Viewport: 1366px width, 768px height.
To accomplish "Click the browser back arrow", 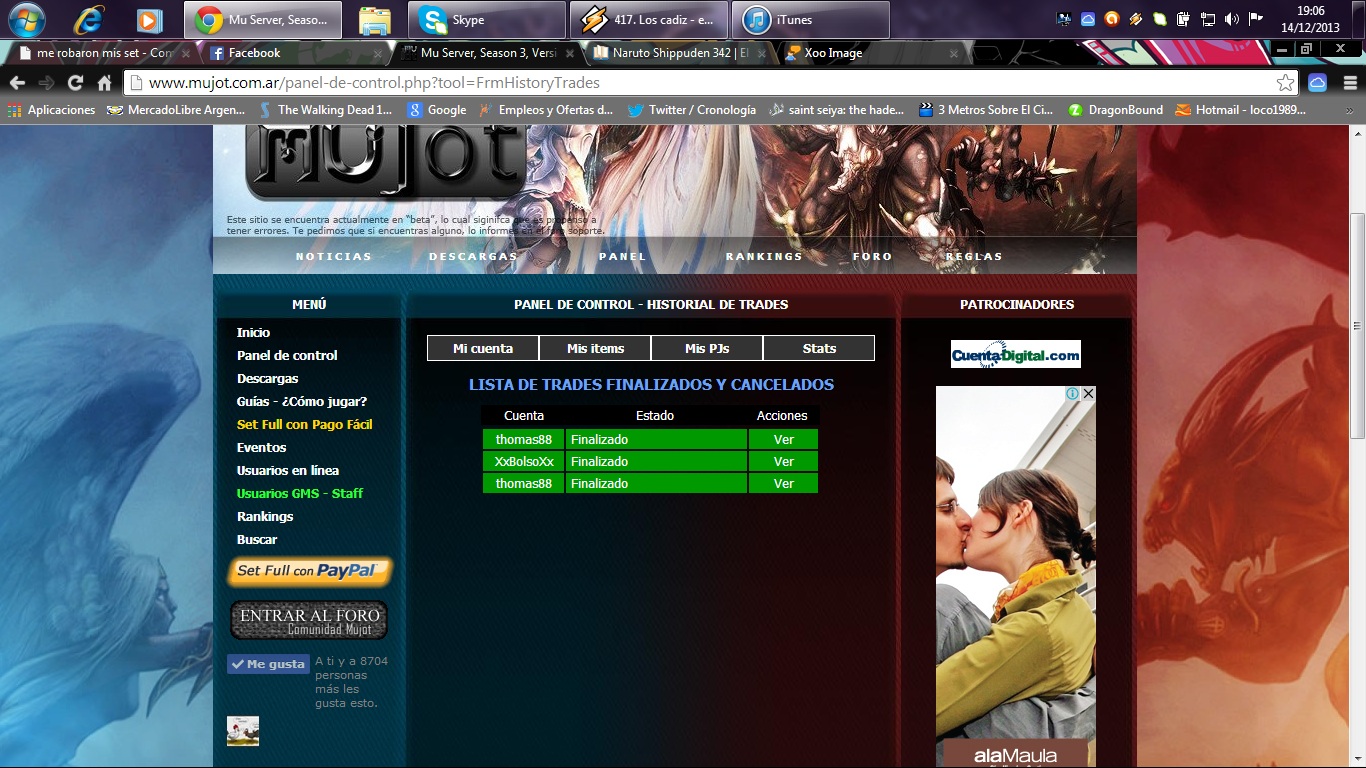I will [x=17, y=83].
